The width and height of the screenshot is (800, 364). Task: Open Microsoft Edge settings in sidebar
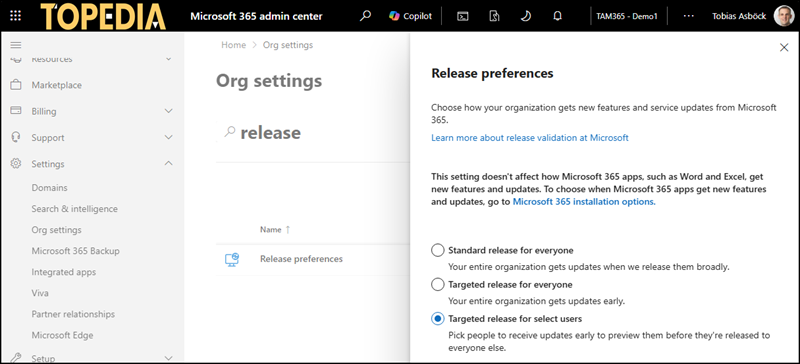(62, 335)
